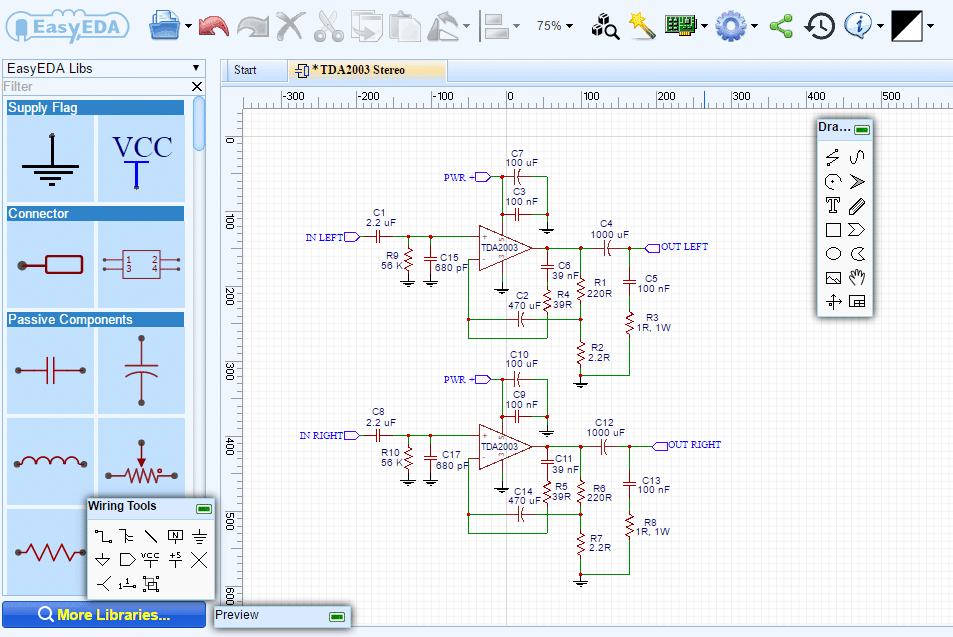The width and height of the screenshot is (953, 637).
Task: Place a +5V flag from Wiring Tools
Action: point(175,560)
